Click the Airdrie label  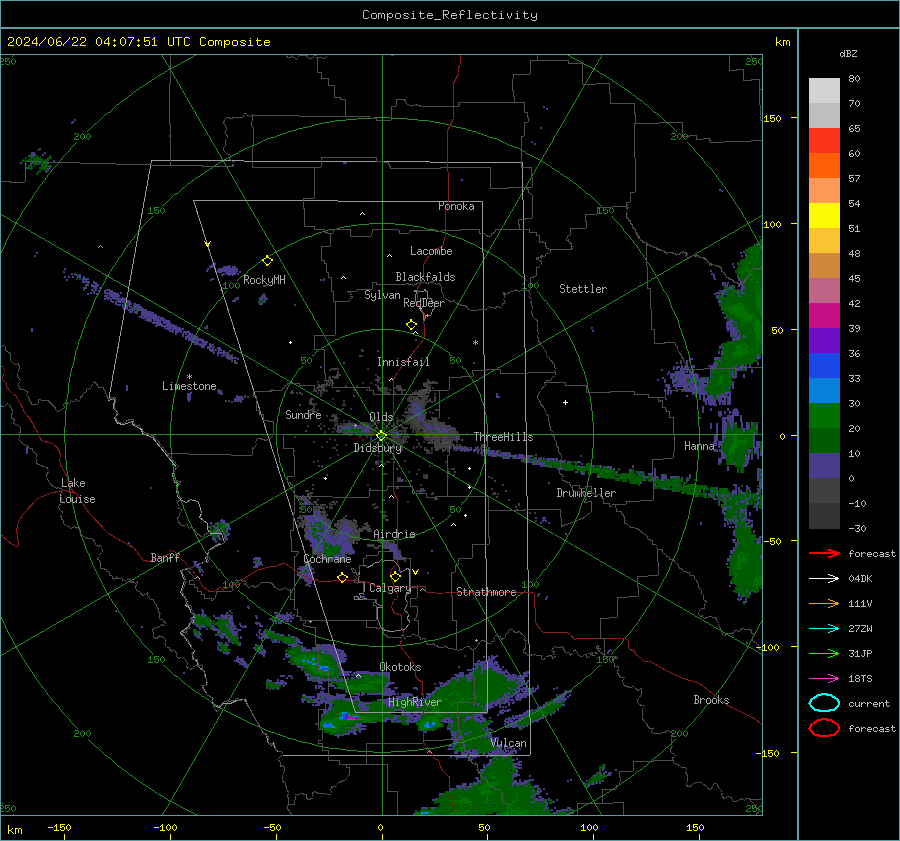click(394, 534)
